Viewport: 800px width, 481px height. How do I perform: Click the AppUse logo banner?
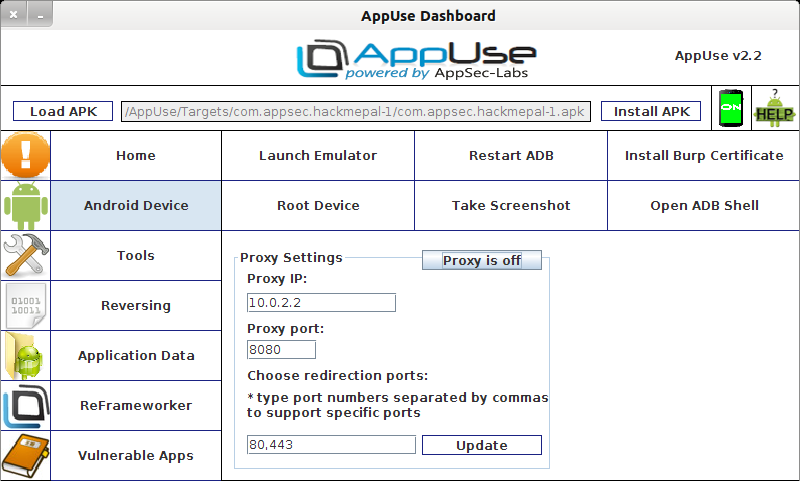click(415, 59)
